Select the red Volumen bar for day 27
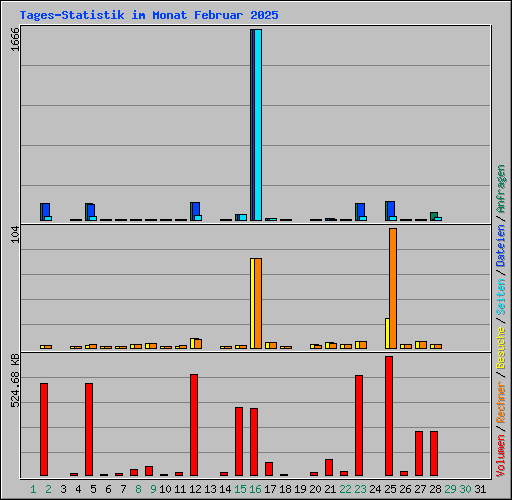The width and height of the screenshot is (512, 500). click(x=419, y=454)
